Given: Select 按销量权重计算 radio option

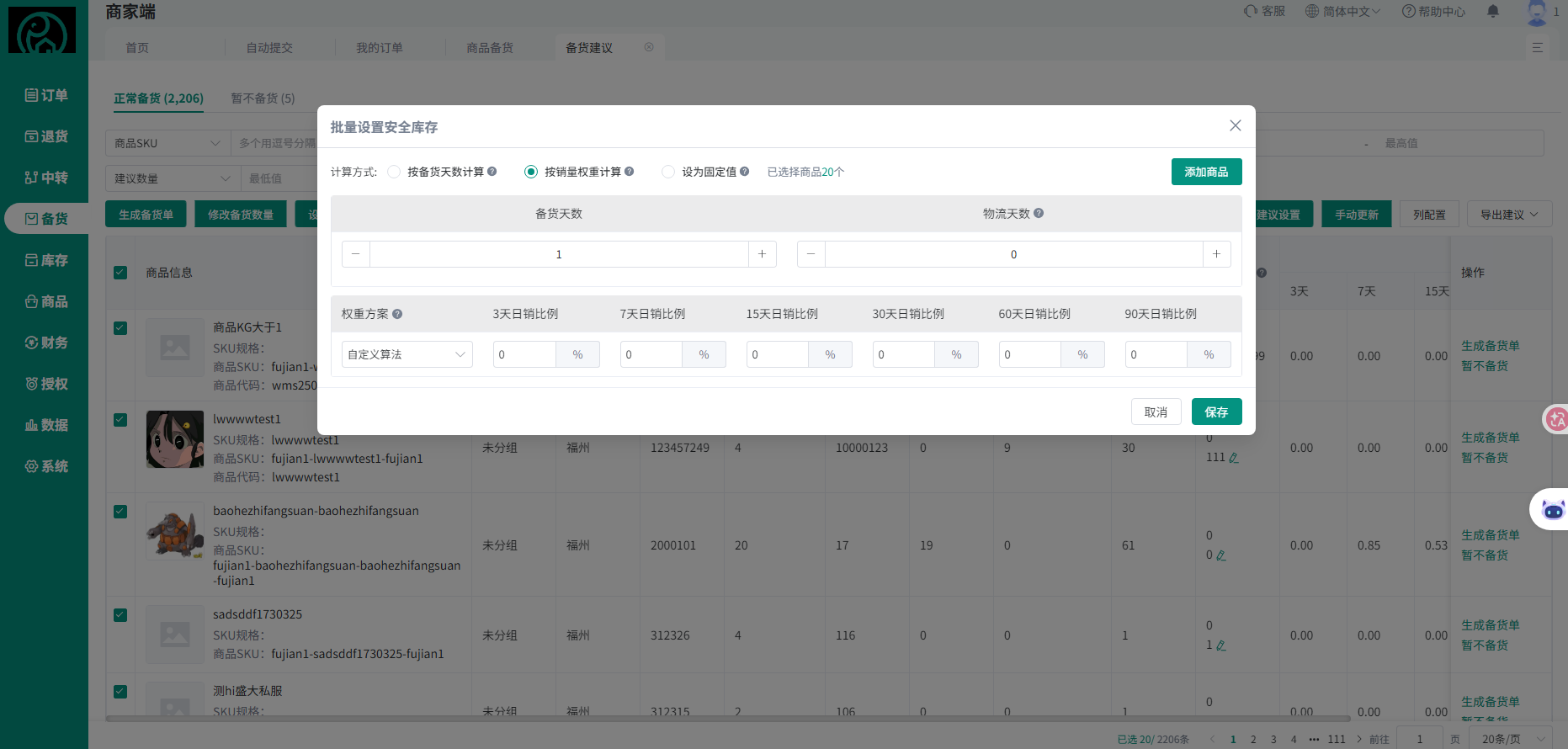Looking at the screenshot, I should click(x=531, y=172).
